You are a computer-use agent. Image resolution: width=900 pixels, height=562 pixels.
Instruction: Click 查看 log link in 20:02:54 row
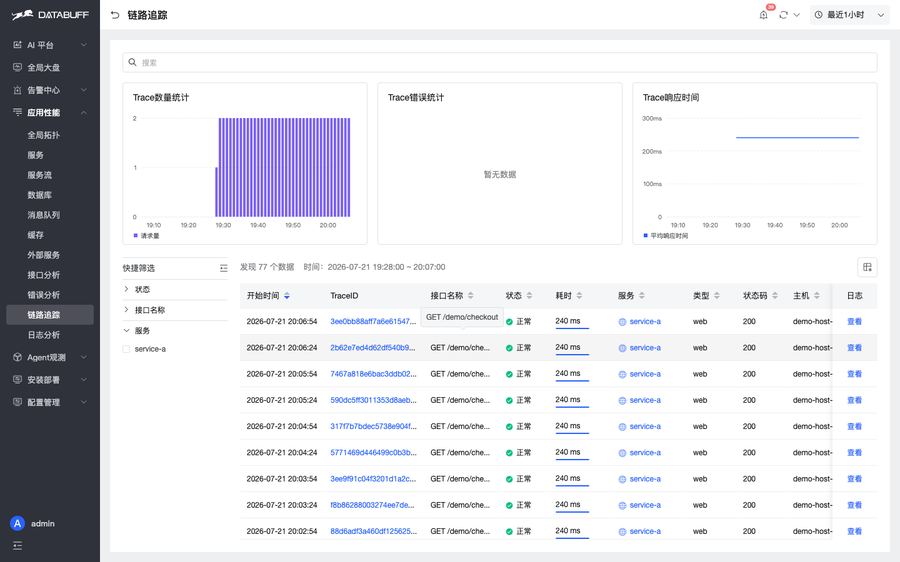tap(855, 532)
